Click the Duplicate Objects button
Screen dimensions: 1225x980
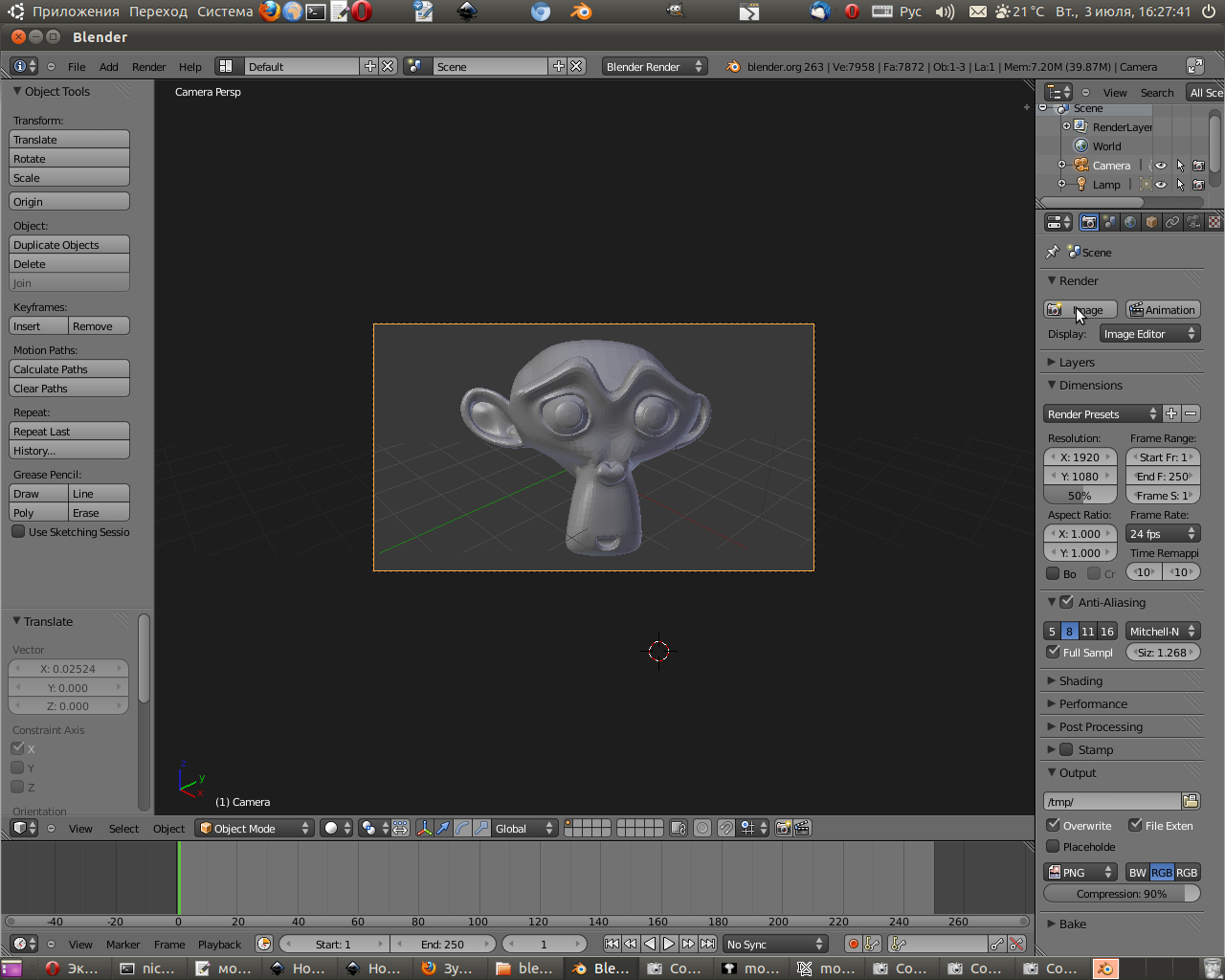point(69,245)
